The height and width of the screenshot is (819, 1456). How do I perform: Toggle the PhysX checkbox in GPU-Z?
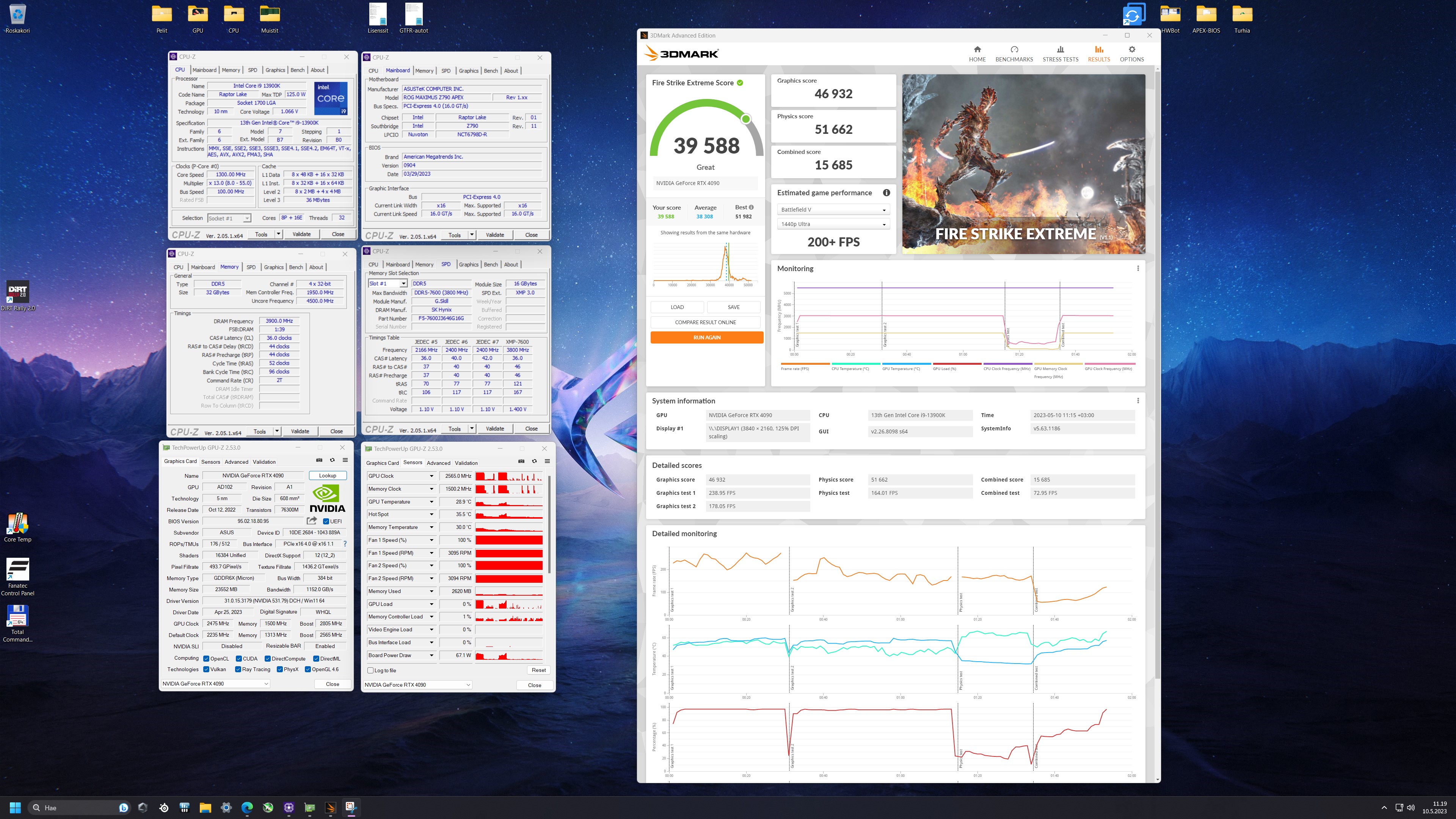click(x=280, y=669)
